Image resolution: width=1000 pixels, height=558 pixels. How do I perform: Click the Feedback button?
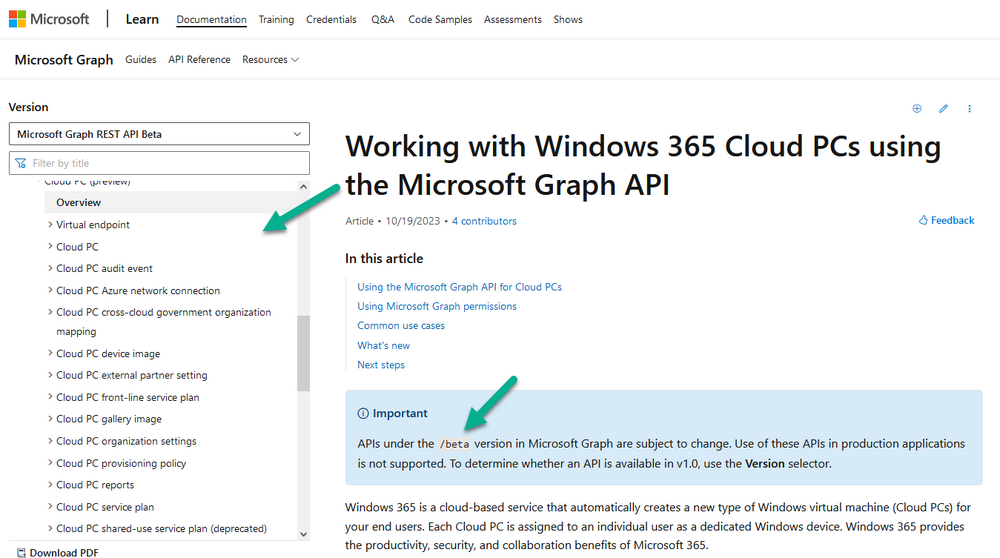pyautogui.click(x=946, y=220)
